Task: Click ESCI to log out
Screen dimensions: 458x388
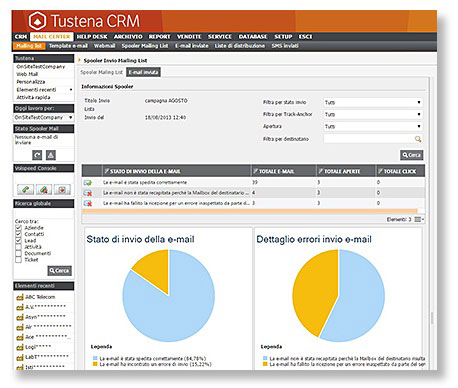Action: (305, 36)
